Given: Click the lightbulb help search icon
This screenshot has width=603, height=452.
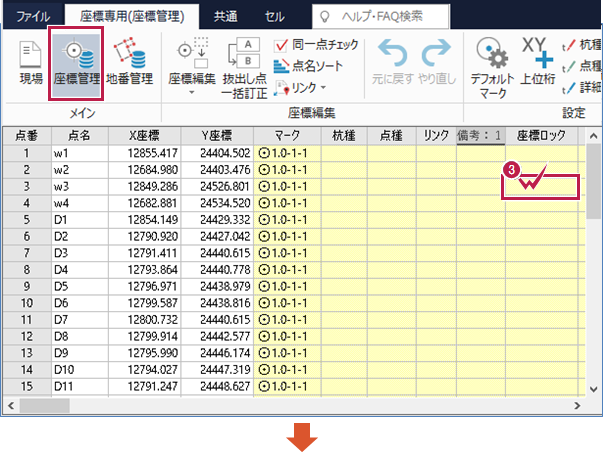Looking at the screenshot, I should coord(325,17).
